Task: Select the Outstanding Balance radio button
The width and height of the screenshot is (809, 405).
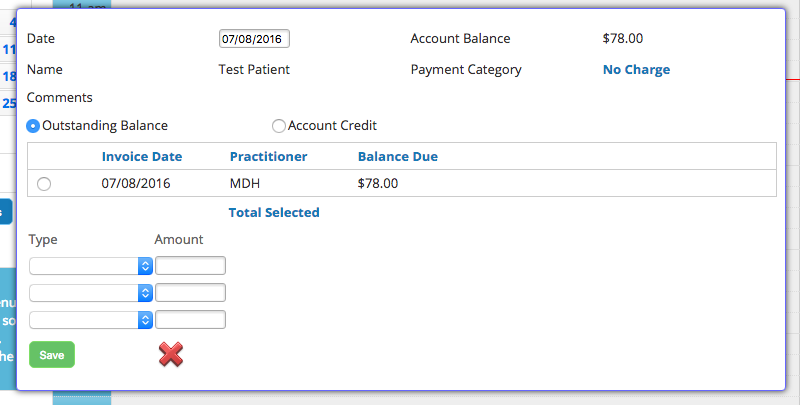Action: pyautogui.click(x=33, y=126)
